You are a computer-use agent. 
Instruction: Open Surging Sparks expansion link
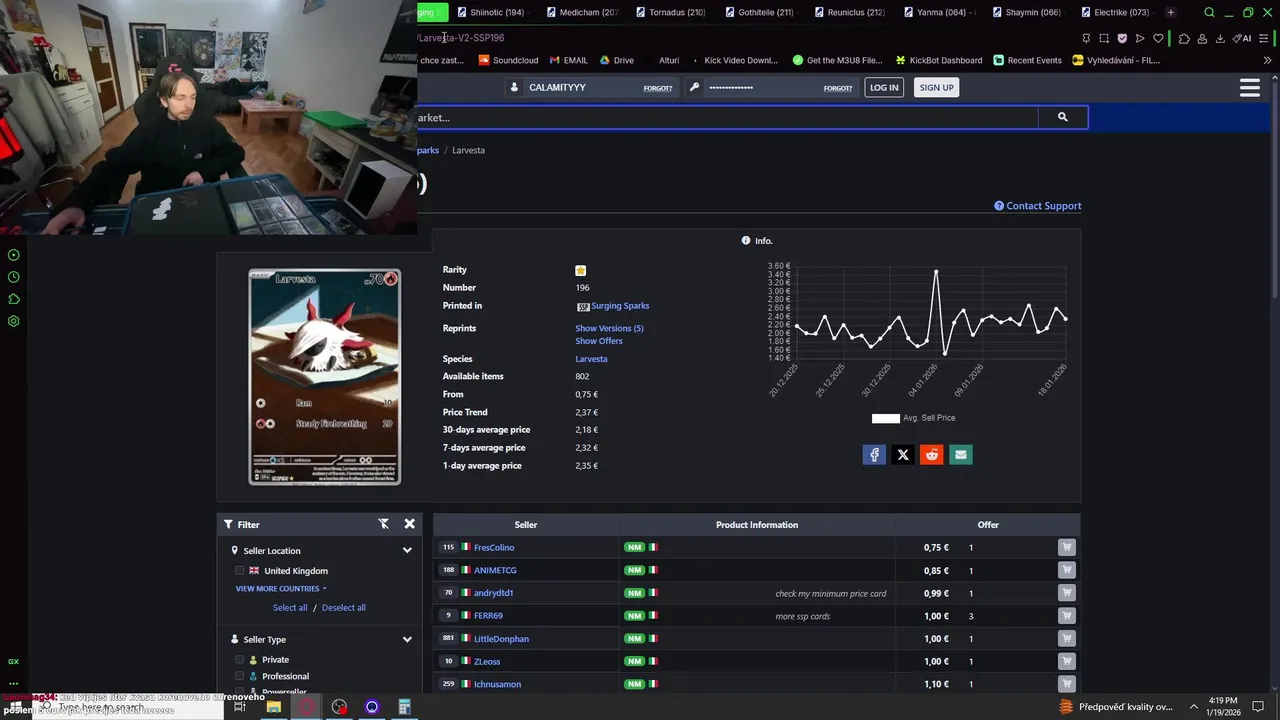click(x=620, y=306)
